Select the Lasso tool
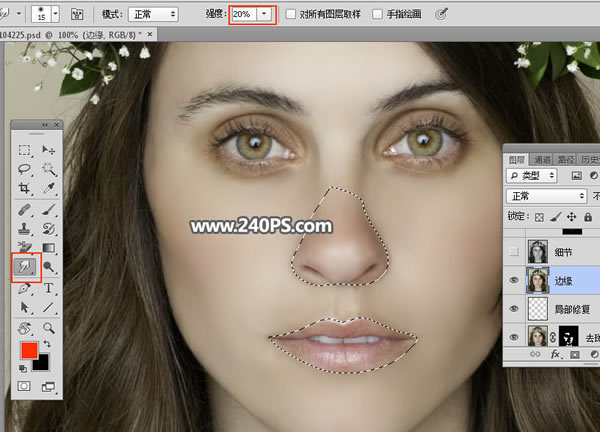This screenshot has height=432, width=600. [25, 169]
